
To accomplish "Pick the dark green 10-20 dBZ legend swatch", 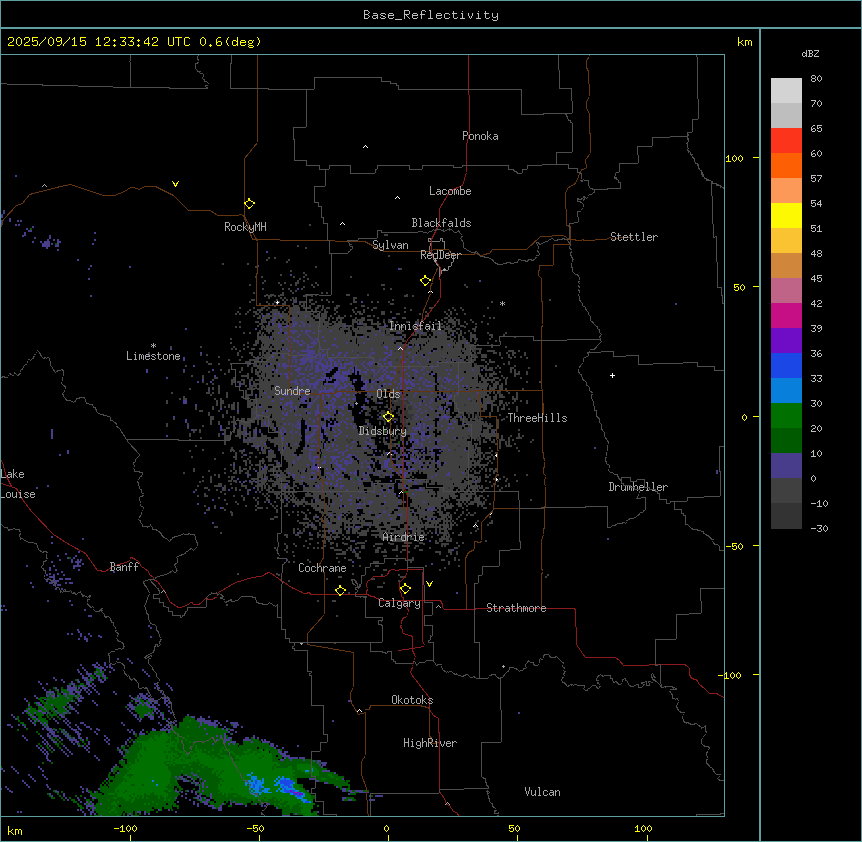I will click(x=786, y=441).
